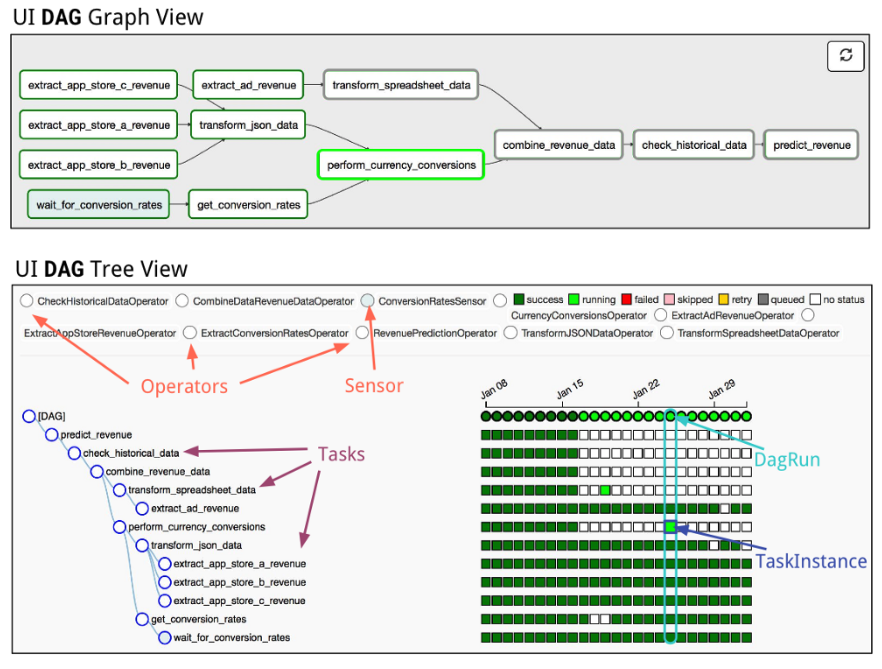Click the refresh button in Graph View
882x669 pixels.
pyautogui.click(x=845, y=56)
